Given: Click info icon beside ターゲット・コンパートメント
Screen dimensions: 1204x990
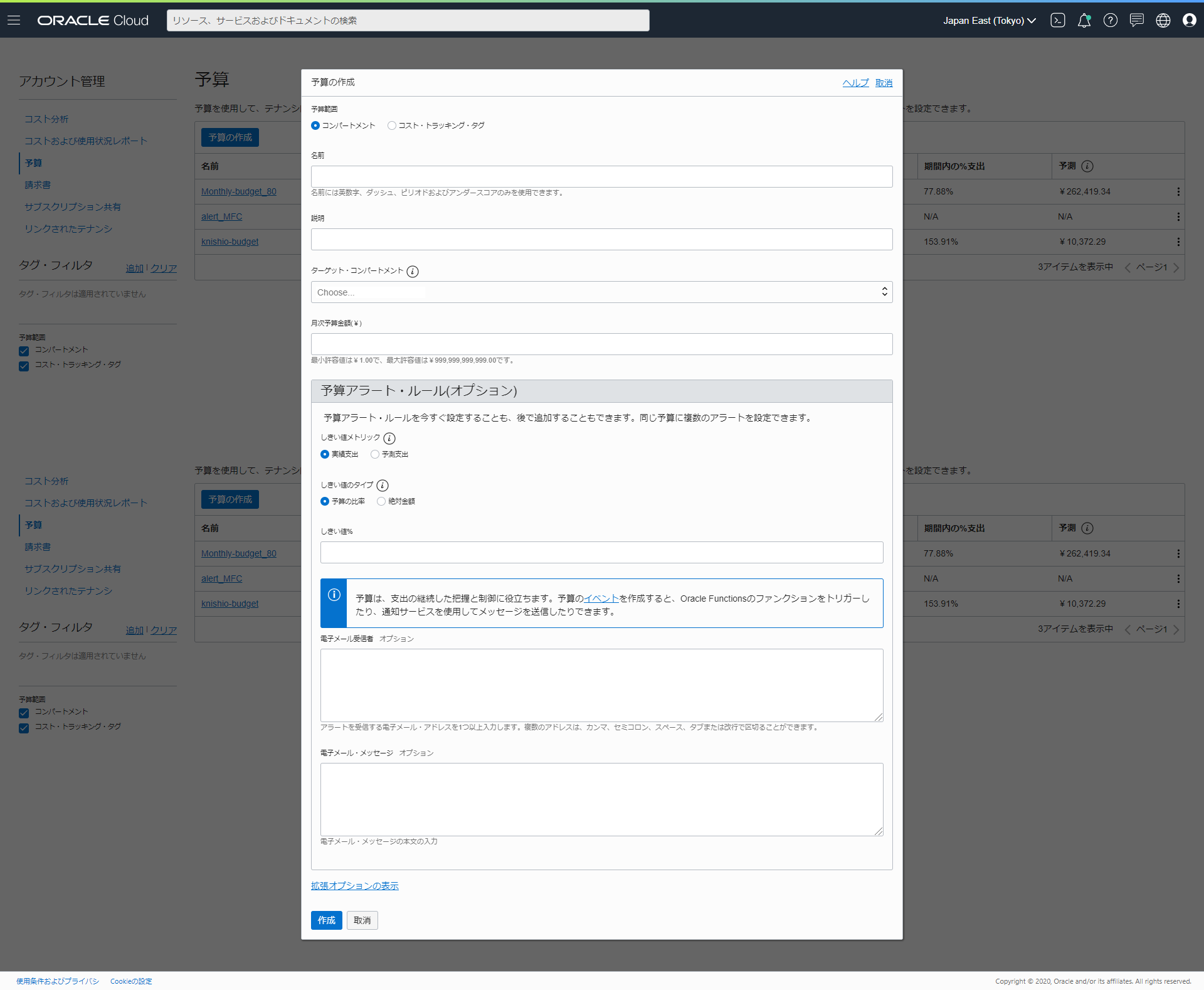Looking at the screenshot, I should tap(412, 271).
